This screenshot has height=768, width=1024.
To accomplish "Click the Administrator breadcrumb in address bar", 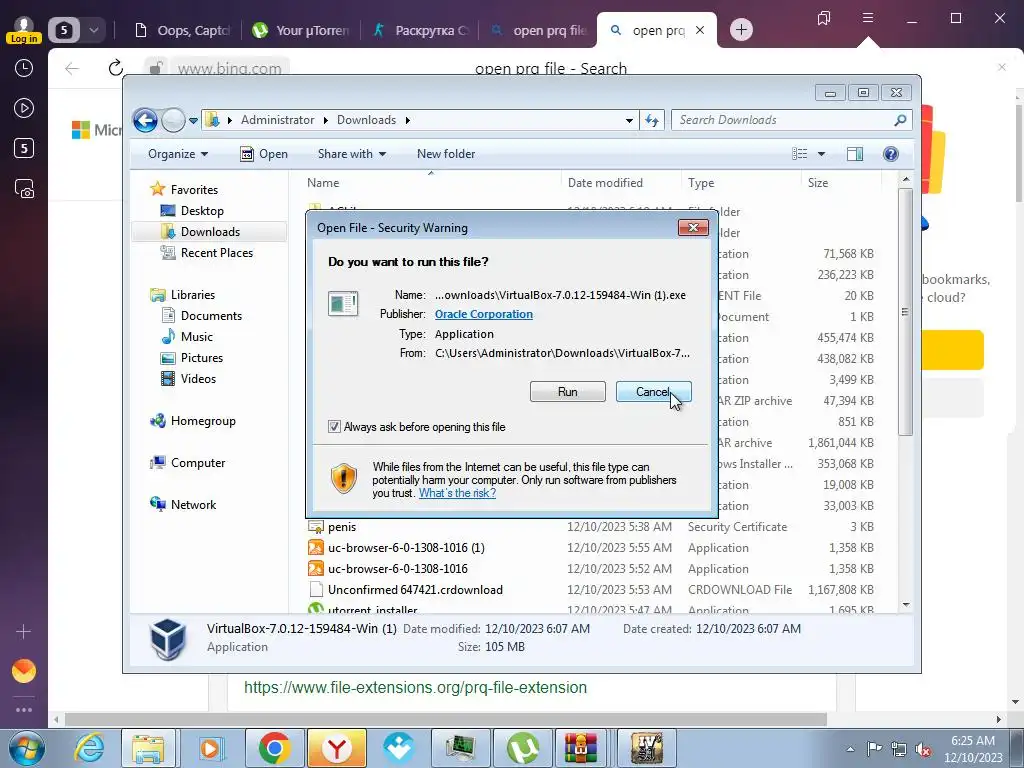I will pos(278,120).
